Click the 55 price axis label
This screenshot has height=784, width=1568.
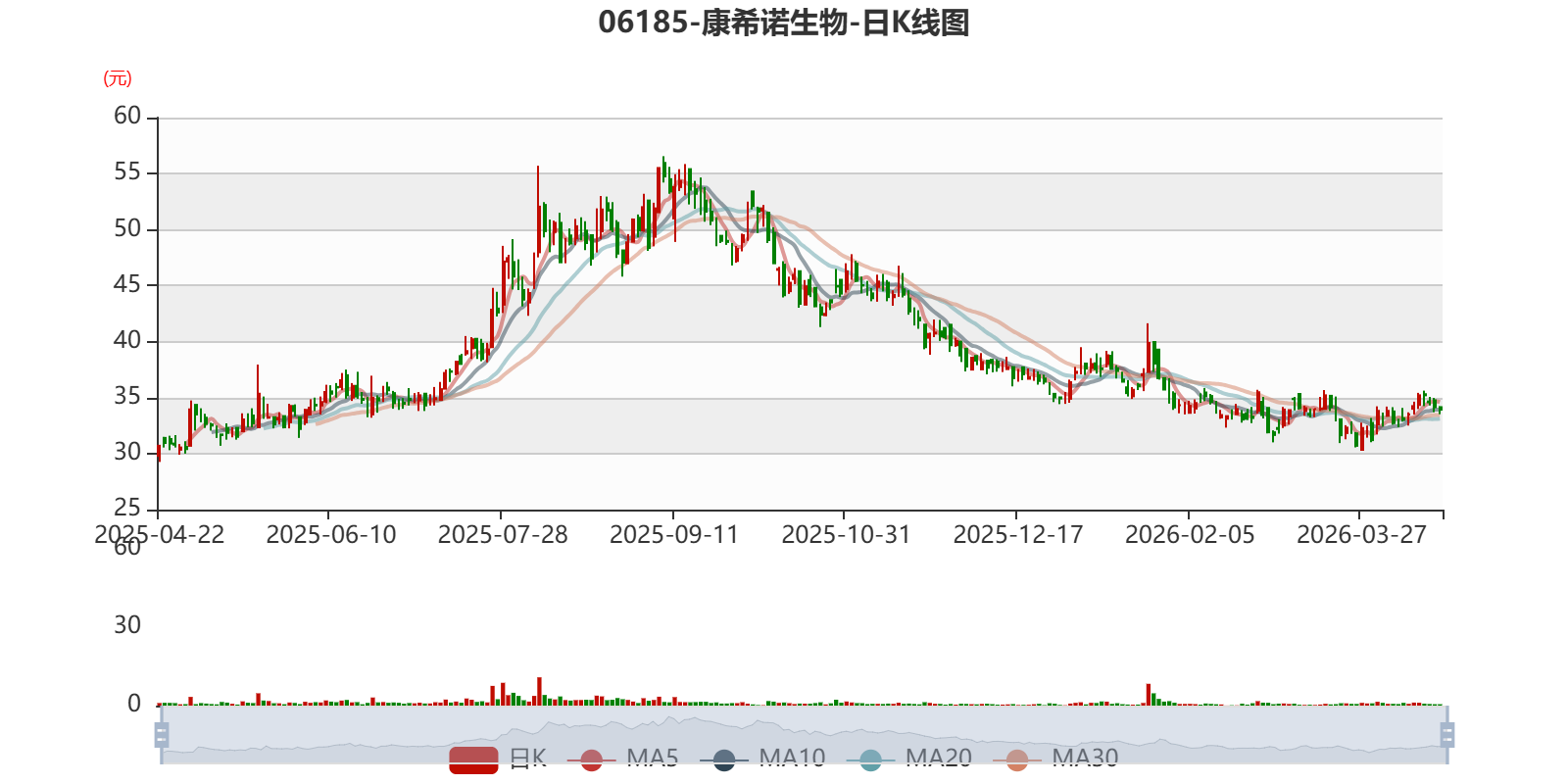coord(127,171)
